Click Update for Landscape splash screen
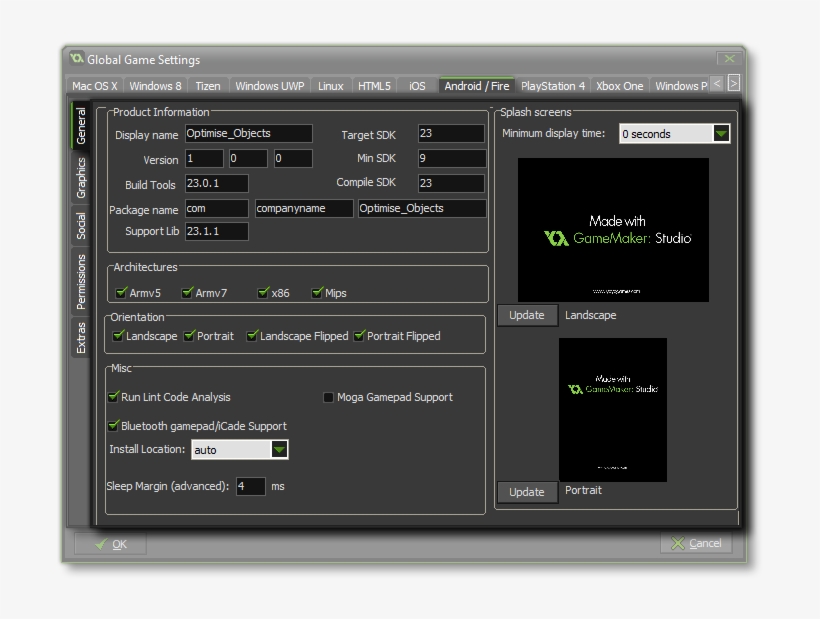The width and height of the screenshot is (820, 619). coord(527,315)
